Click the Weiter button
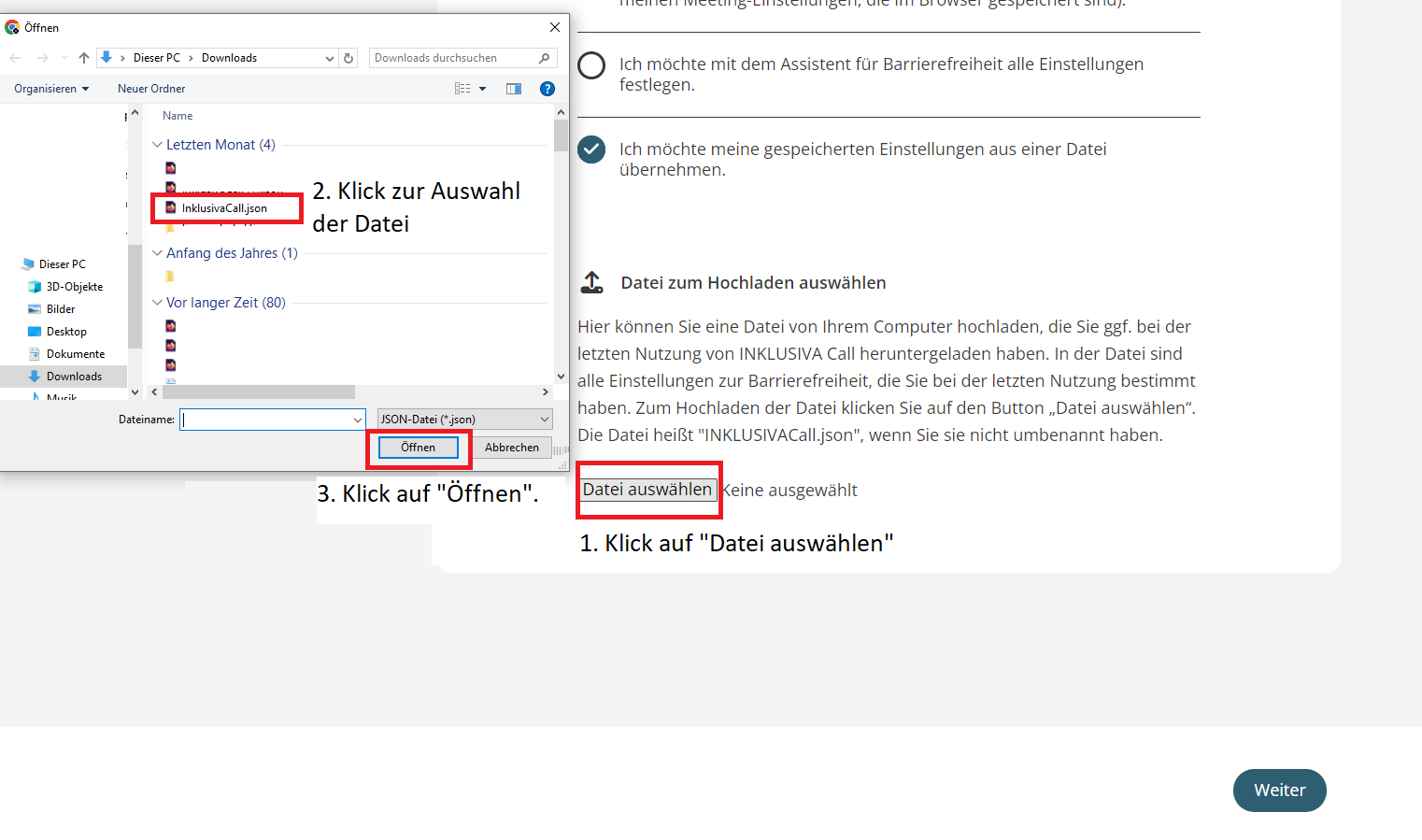The width and height of the screenshot is (1422, 840). pos(1280,790)
